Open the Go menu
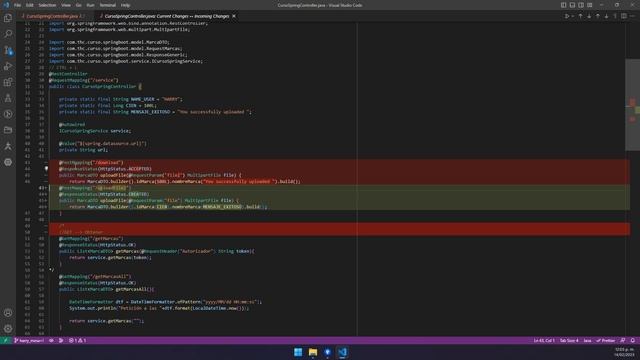640x360 pixels. (x=78, y=5)
